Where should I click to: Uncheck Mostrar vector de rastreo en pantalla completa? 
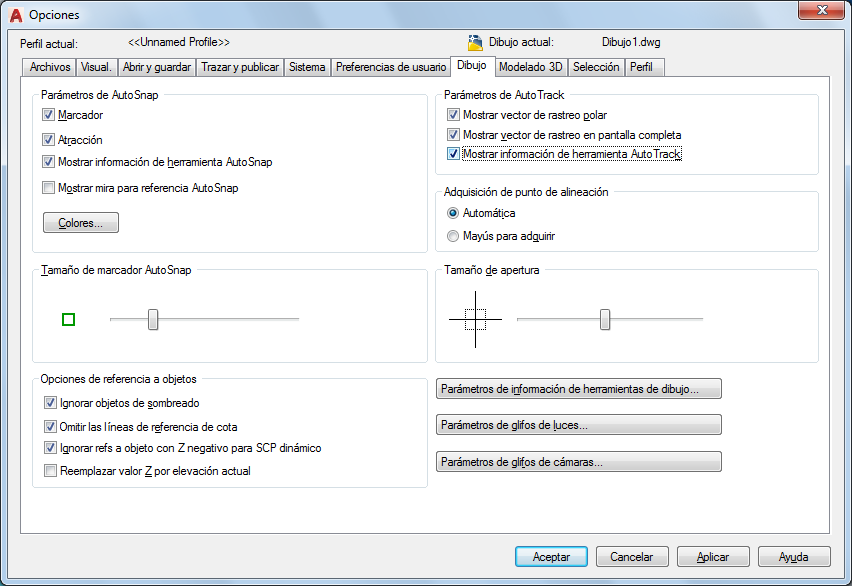pos(453,134)
